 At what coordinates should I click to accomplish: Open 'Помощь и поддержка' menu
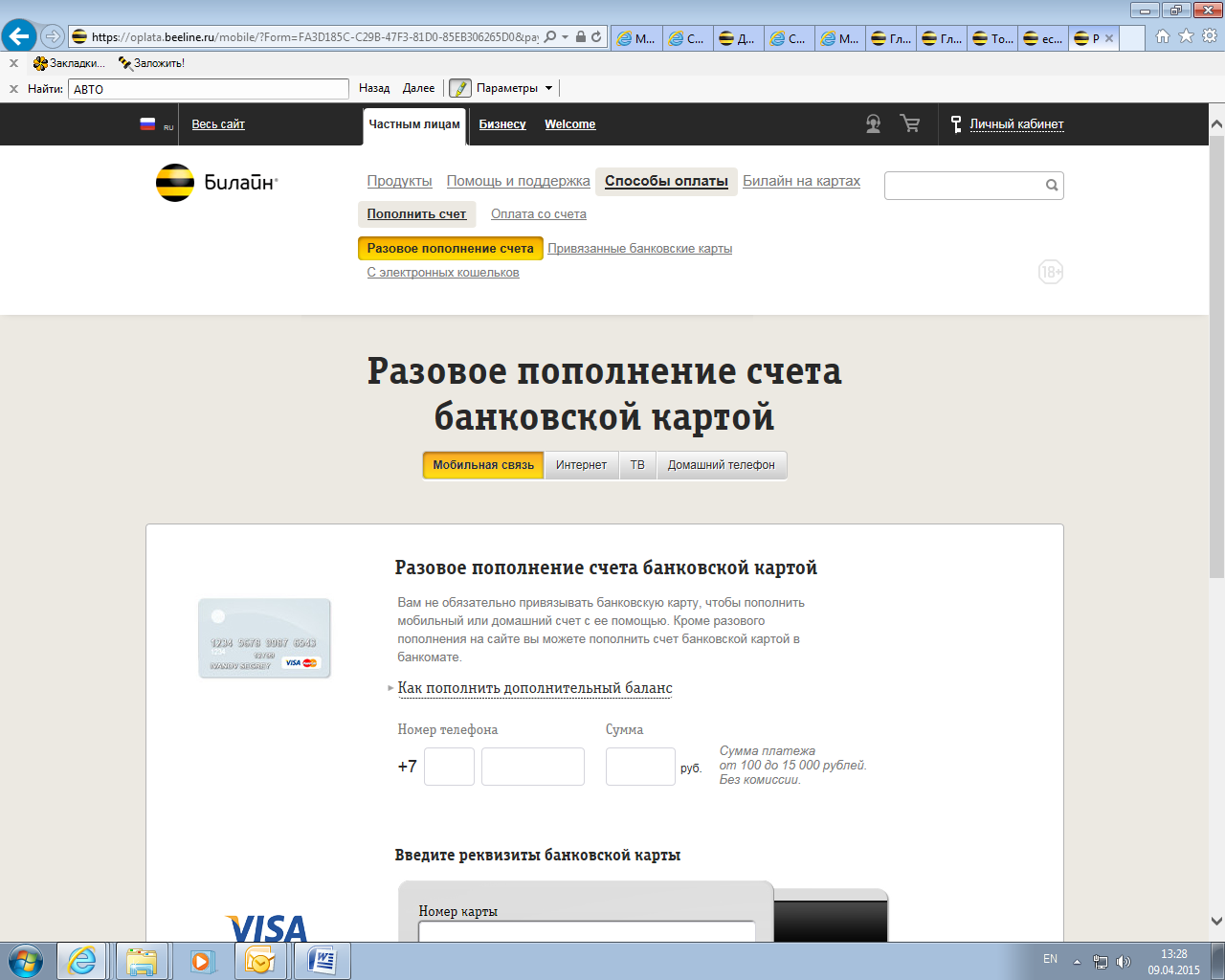[x=518, y=181]
